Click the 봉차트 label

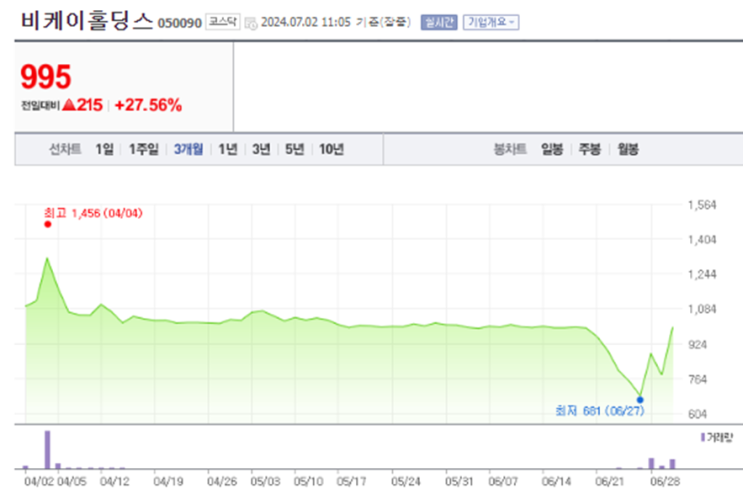click(x=510, y=149)
